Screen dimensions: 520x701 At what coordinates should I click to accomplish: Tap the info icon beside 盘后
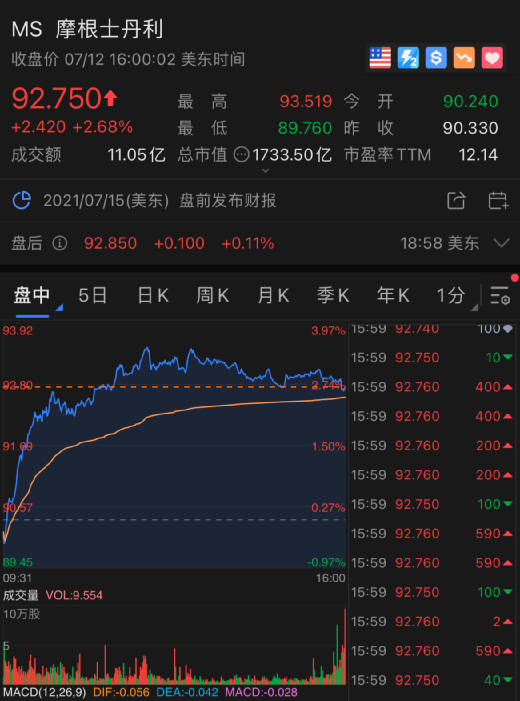[x=60, y=243]
